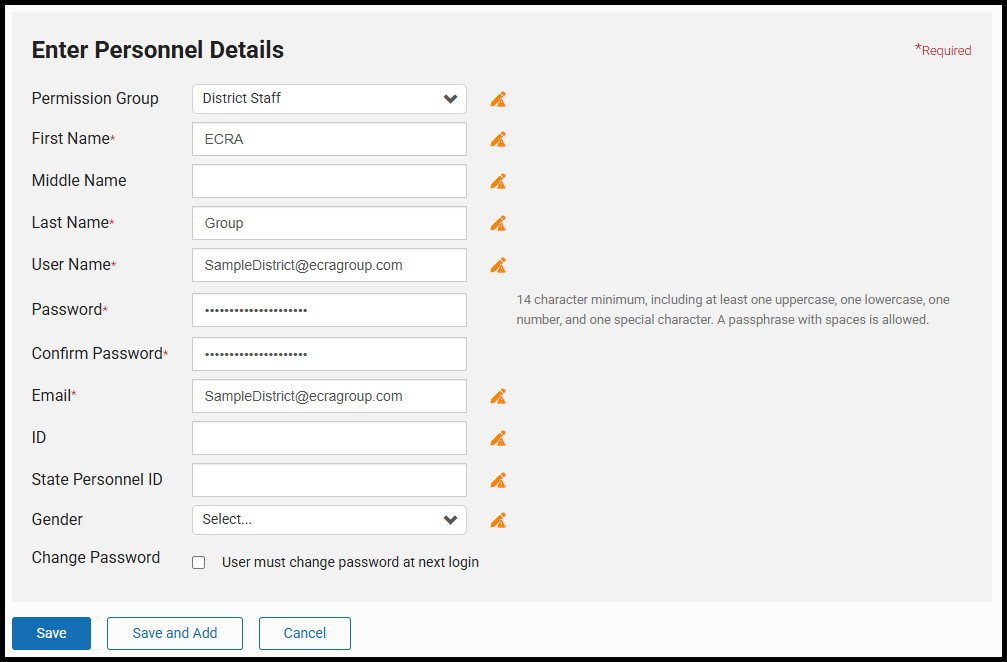Click the edit icon beside State Personnel ID
Screen dimensions: 1007x662
tap(498, 480)
